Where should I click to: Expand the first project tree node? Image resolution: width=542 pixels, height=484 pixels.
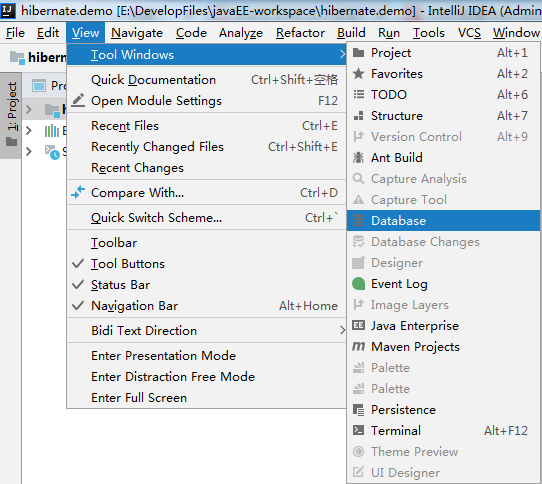(x=29, y=110)
